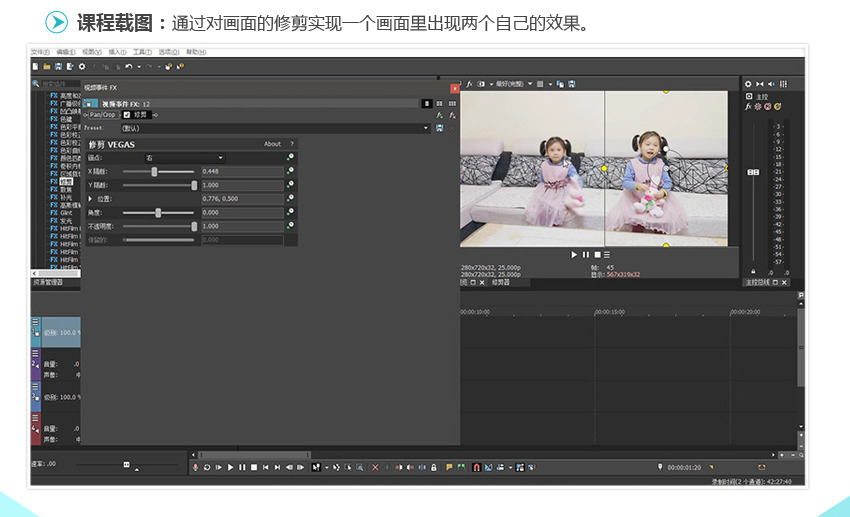
Task: Open the 编辑 menu
Action: click(66, 52)
